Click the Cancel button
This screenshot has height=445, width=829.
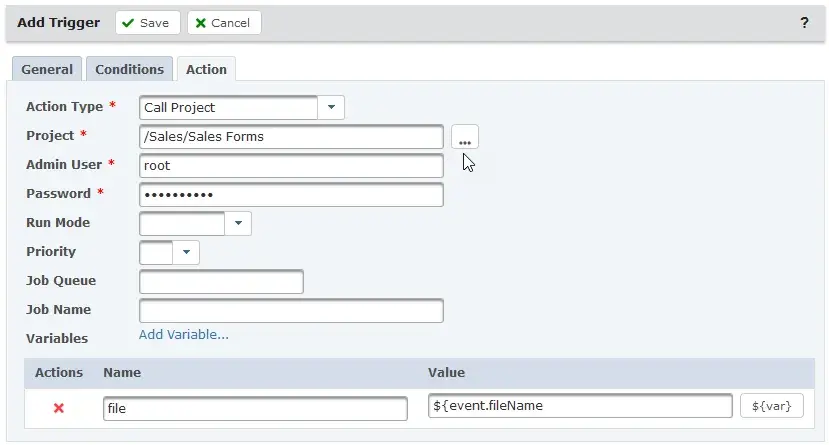224,23
